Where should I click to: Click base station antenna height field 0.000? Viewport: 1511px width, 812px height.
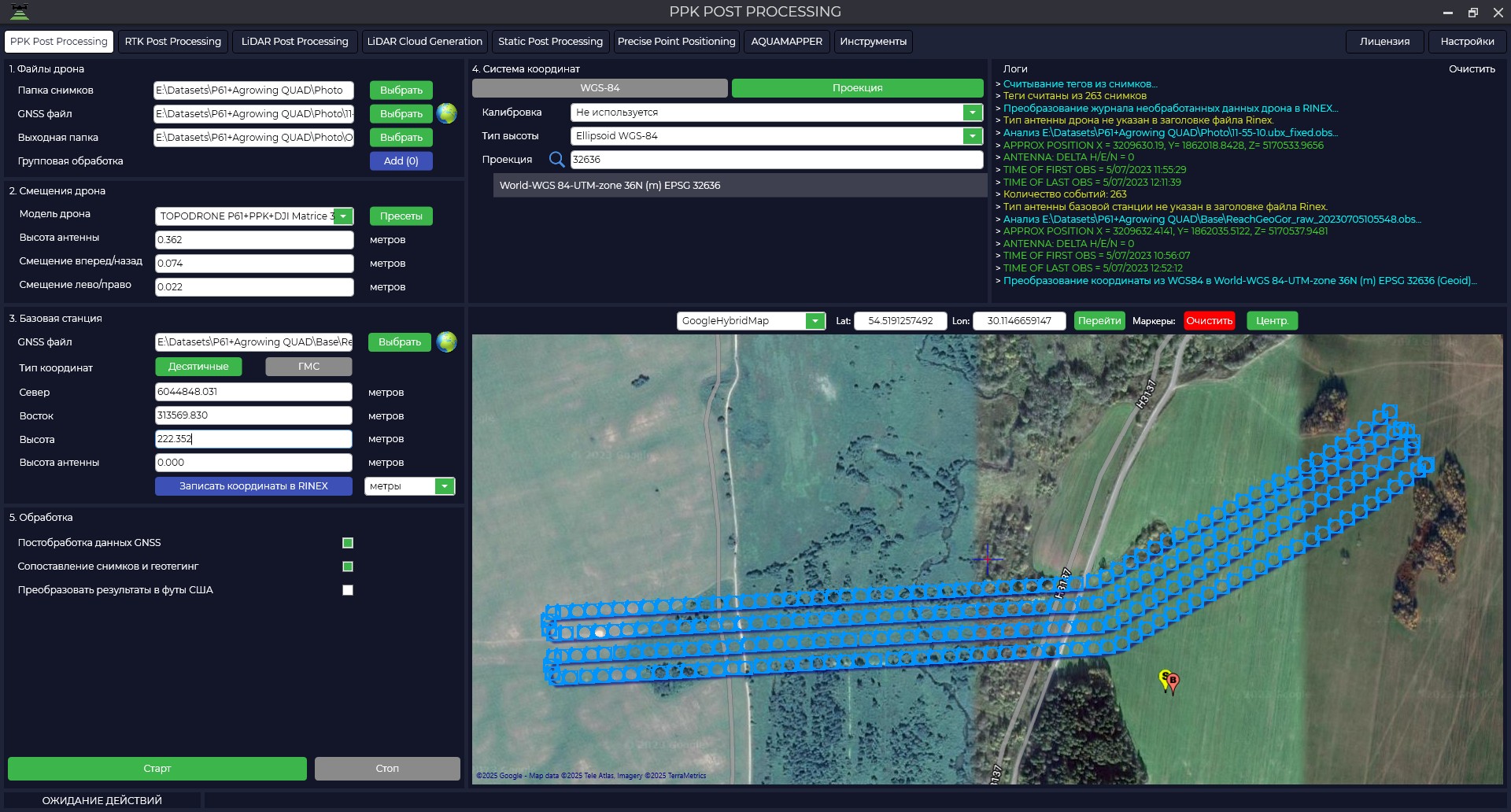(253, 463)
